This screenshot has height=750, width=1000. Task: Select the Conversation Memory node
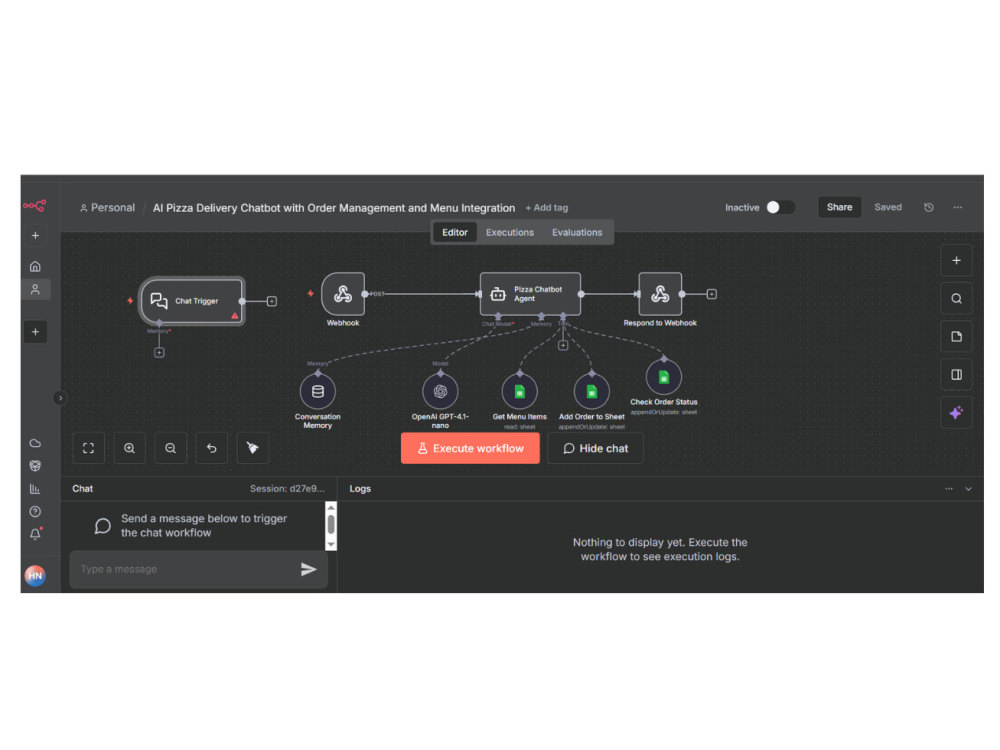(318, 392)
